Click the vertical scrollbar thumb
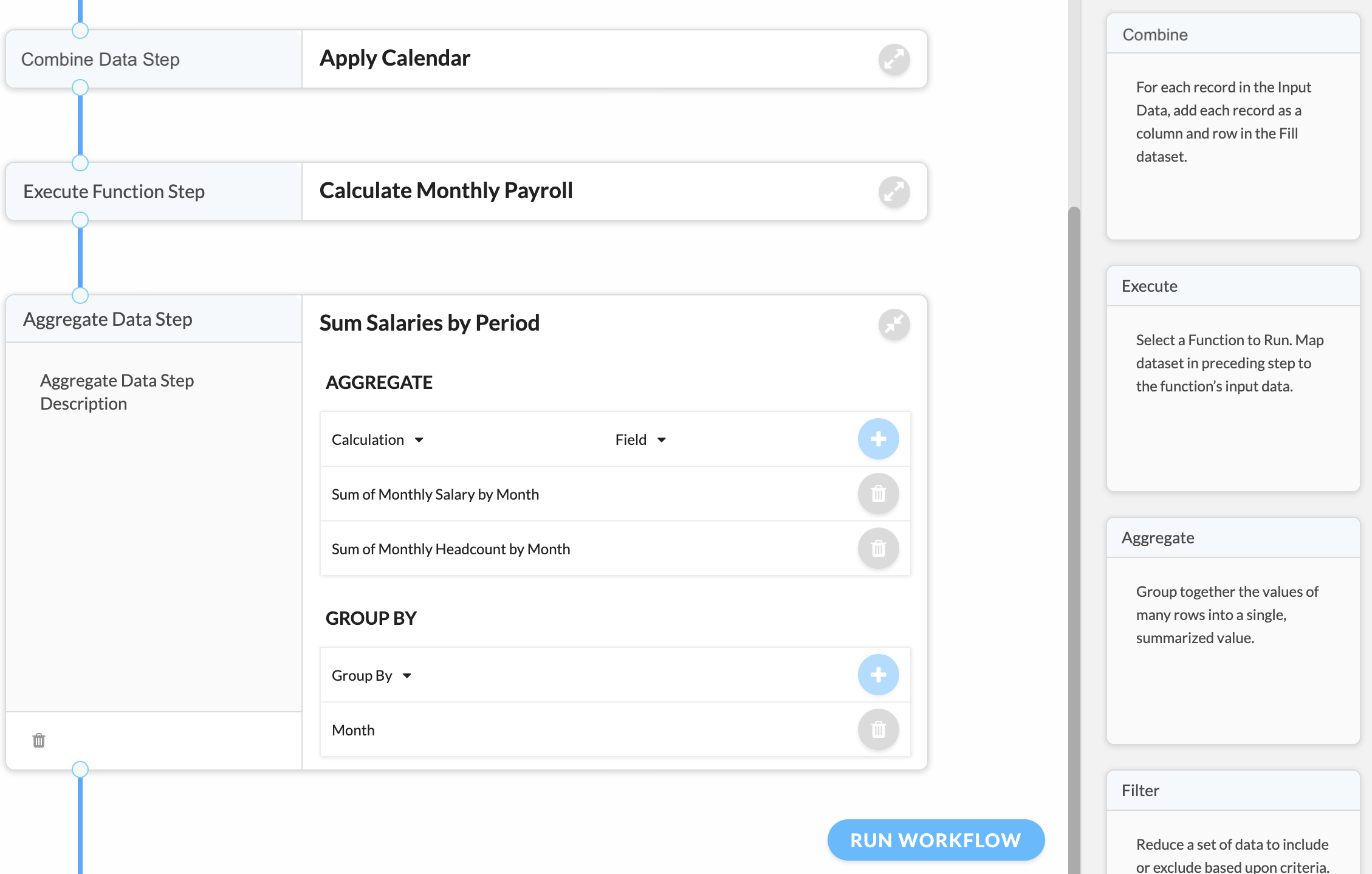This screenshot has width=1372, height=874. point(1074,540)
